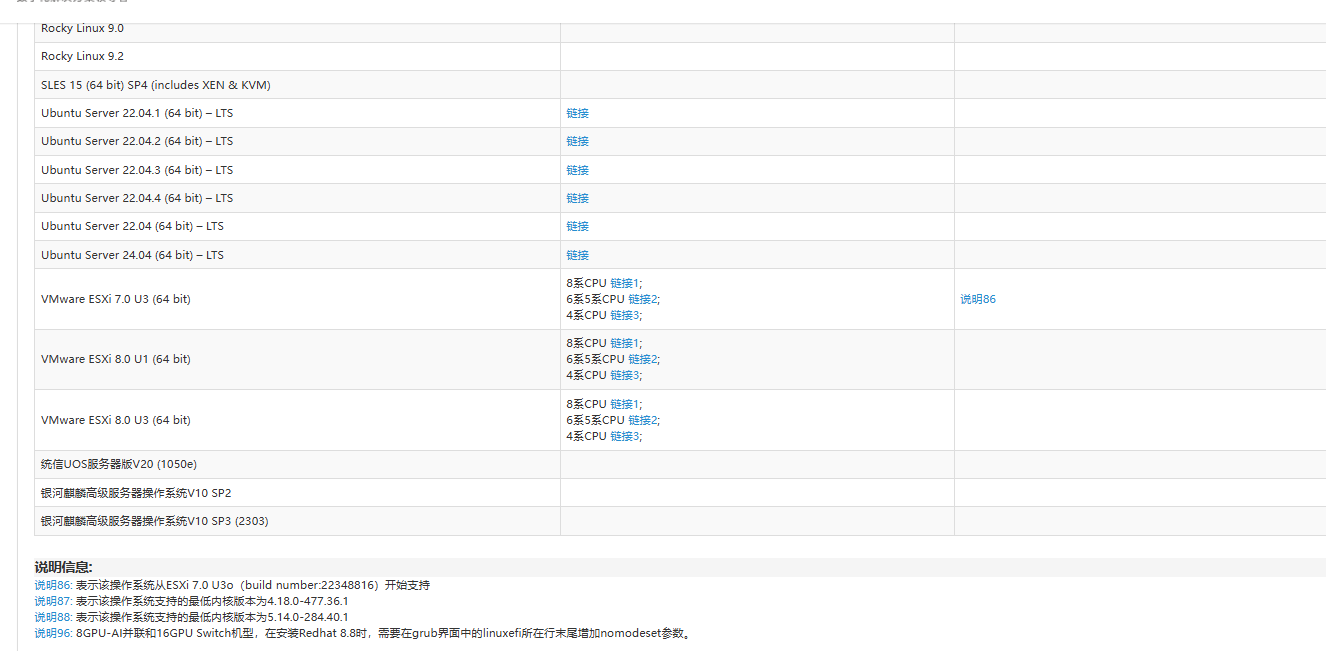Select the 银河麒麟高级服务器操作系统V10 SP3 (2303) cell
Image resolution: width=1326 pixels, height=651 pixels.
click(x=297, y=521)
